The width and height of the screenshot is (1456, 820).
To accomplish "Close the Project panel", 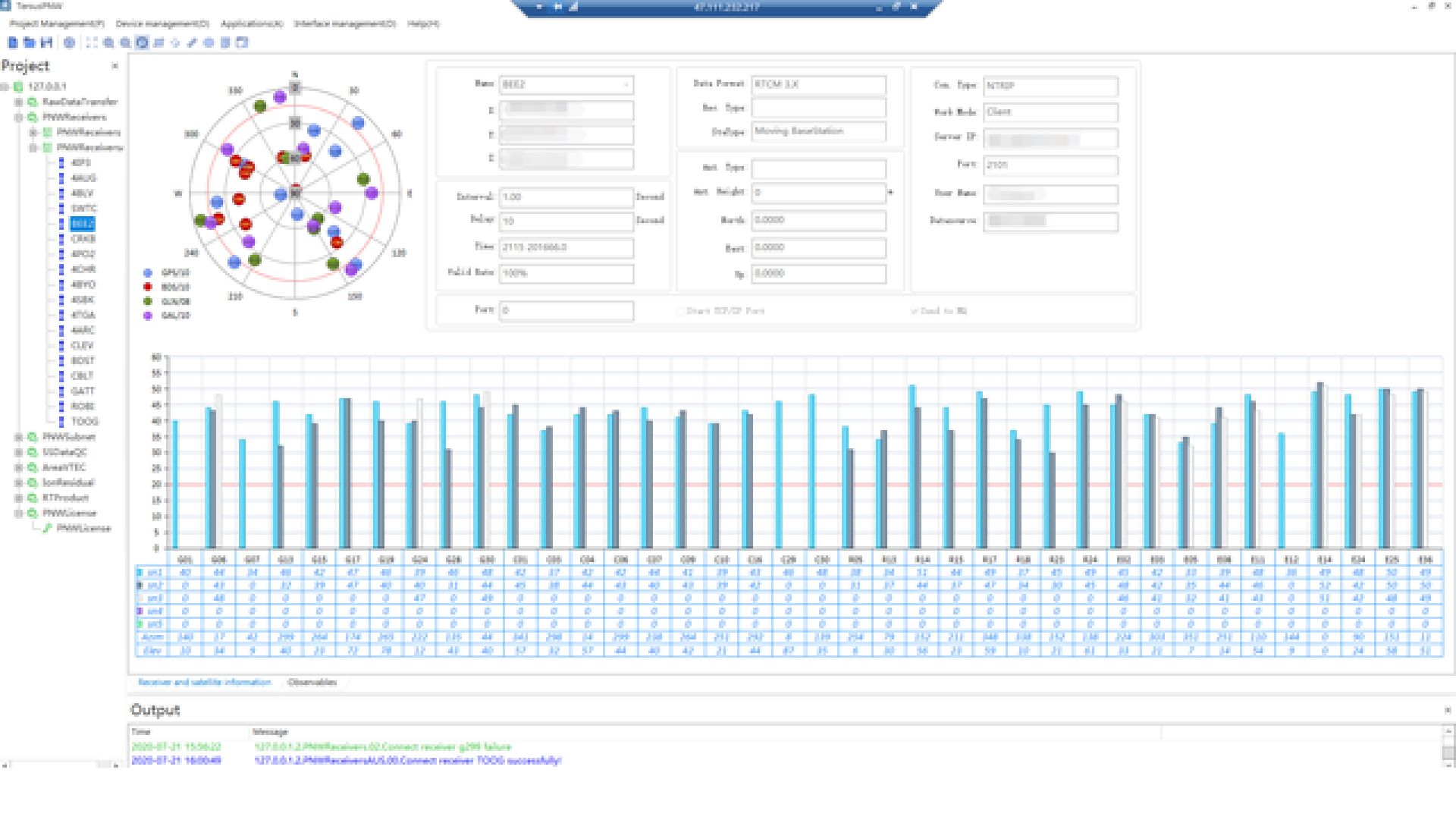I will point(115,66).
